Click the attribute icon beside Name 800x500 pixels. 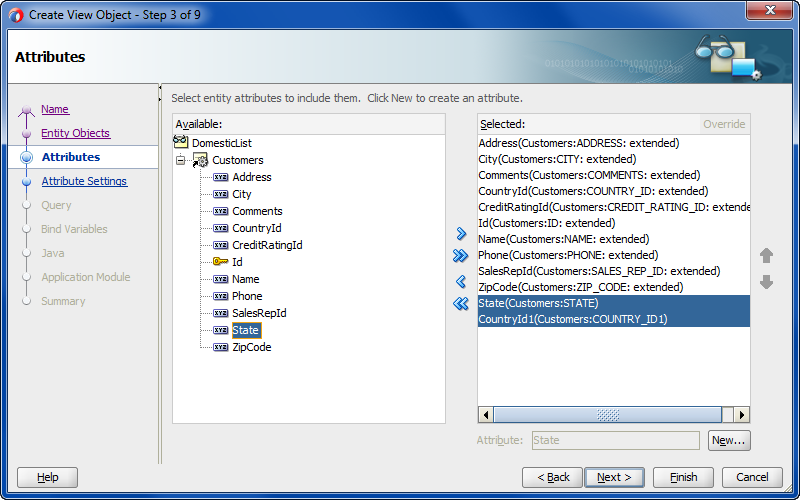[x=220, y=279]
